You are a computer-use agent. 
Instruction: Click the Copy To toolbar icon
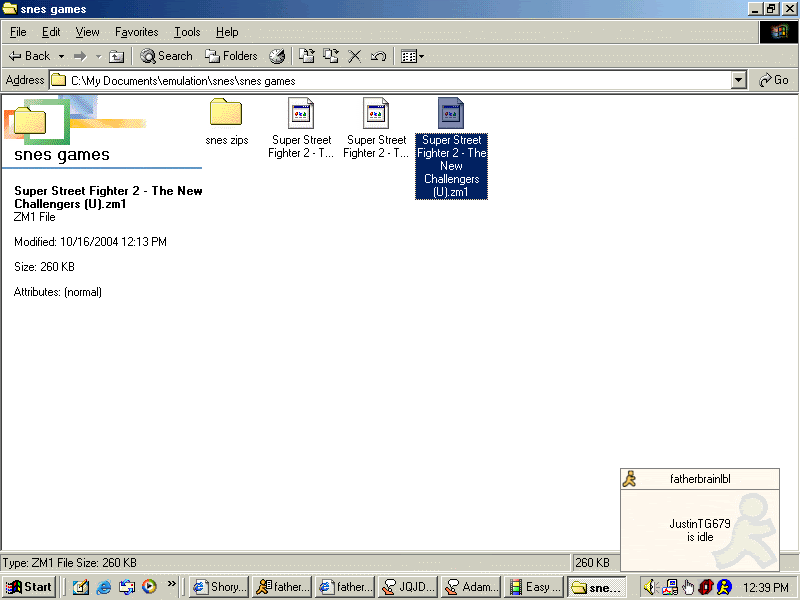(x=331, y=56)
